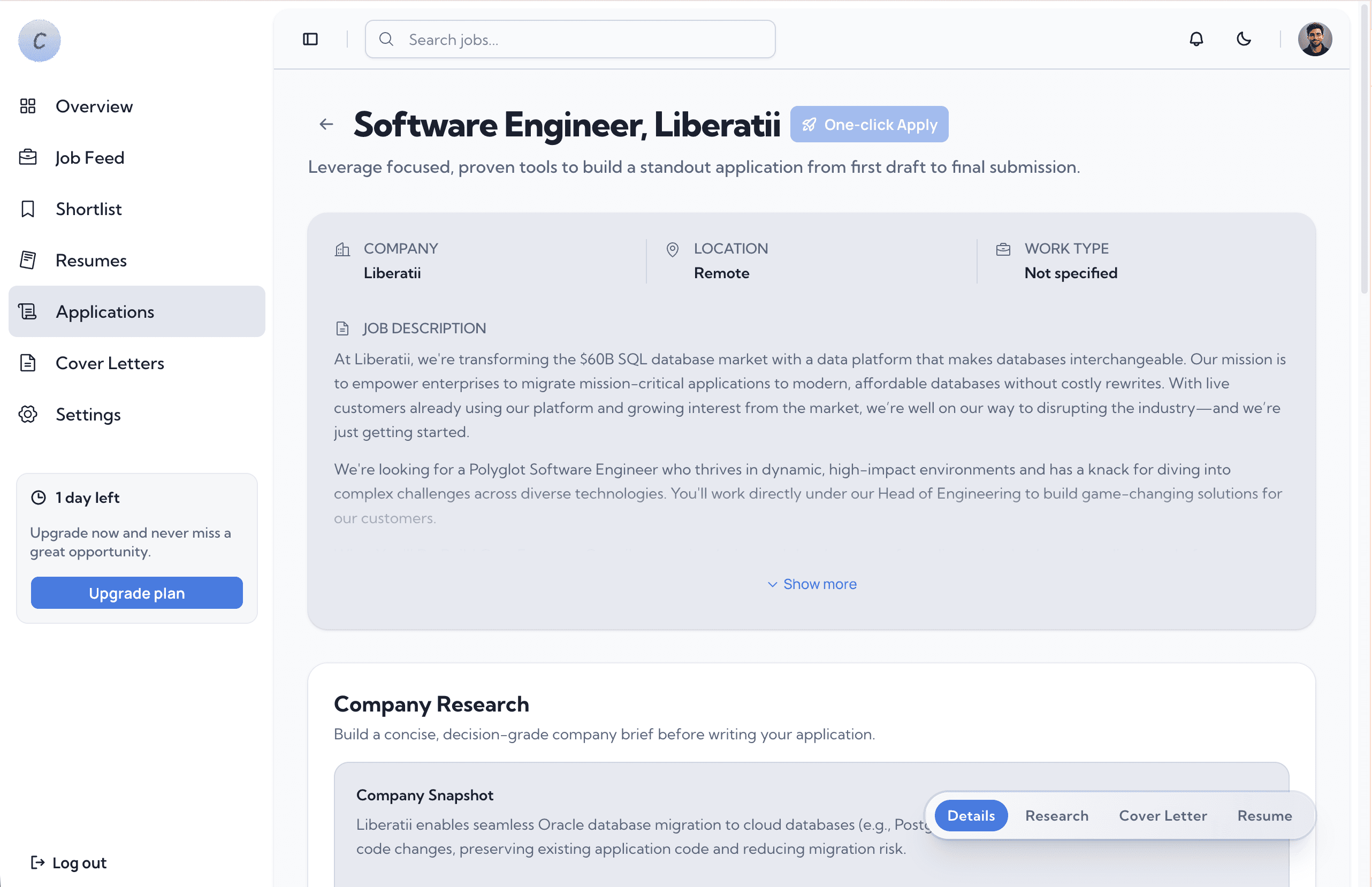The width and height of the screenshot is (1372, 887).
Task: Click the Resumes document icon
Action: click(28, 261)
